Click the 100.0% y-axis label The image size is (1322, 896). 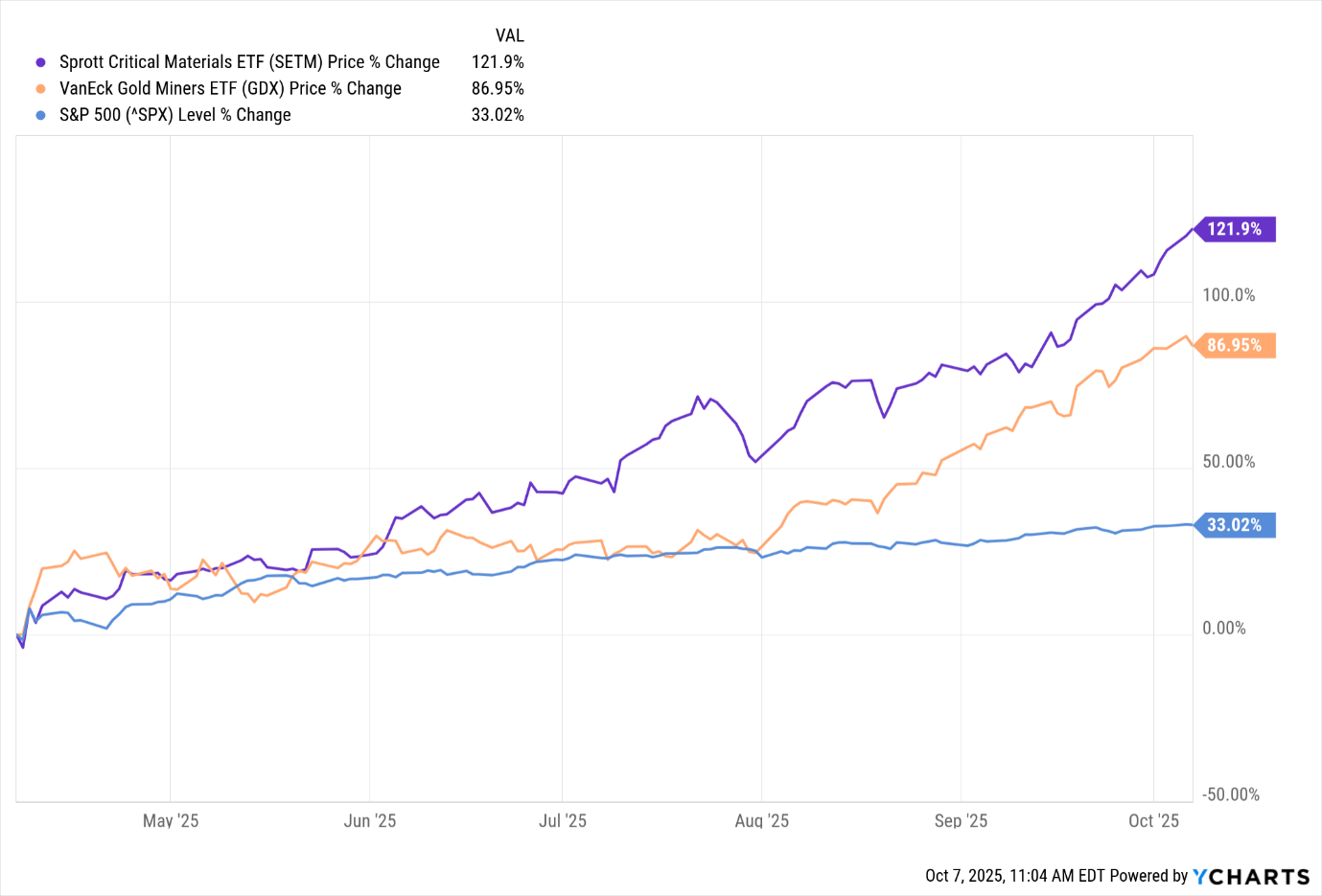click(1229, 295)
